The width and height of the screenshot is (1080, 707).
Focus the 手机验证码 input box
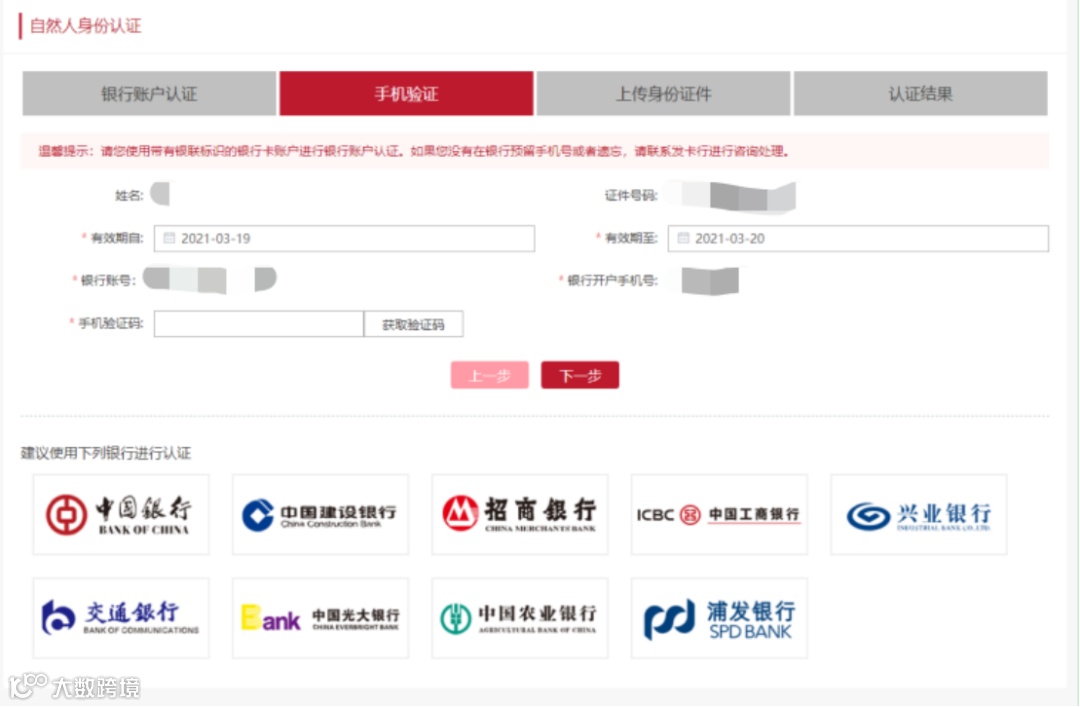pos(259,324)
